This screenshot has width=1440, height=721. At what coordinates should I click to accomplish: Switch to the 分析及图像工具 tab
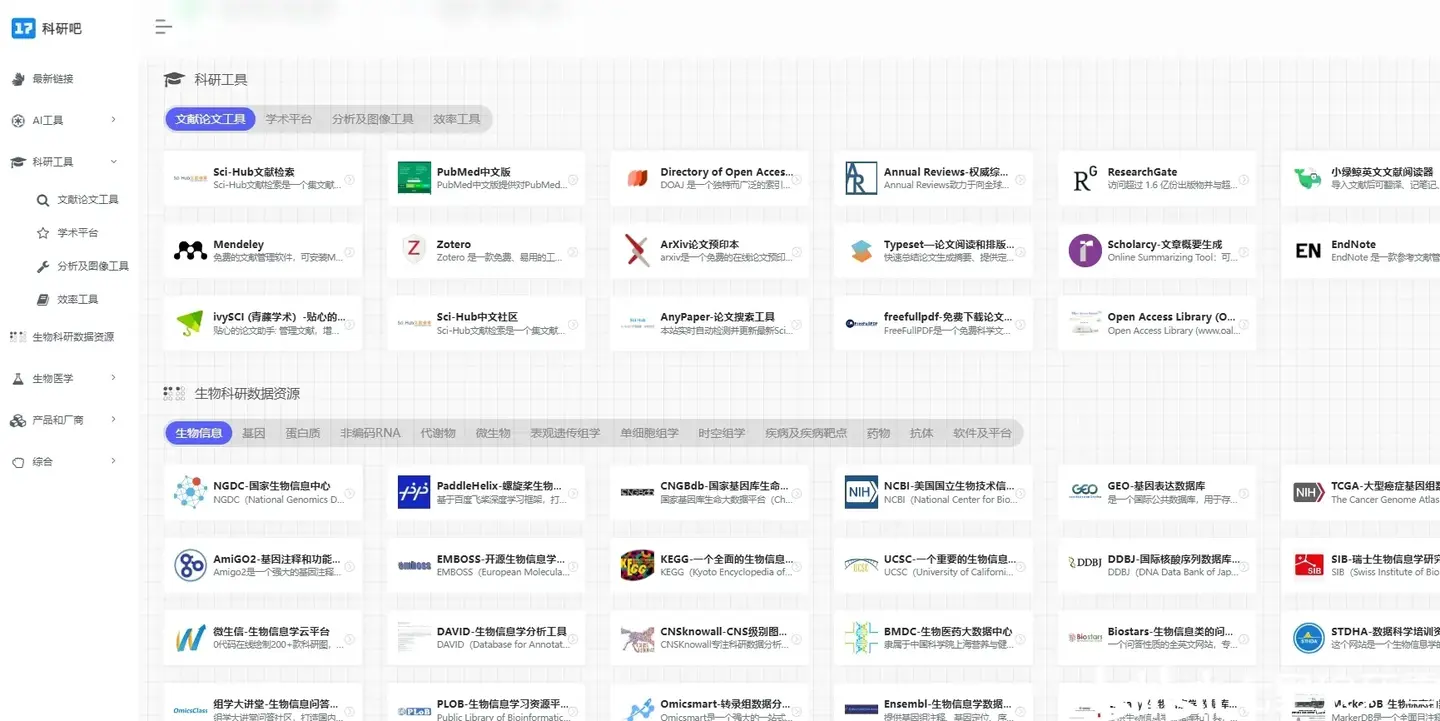click(373, 119)
